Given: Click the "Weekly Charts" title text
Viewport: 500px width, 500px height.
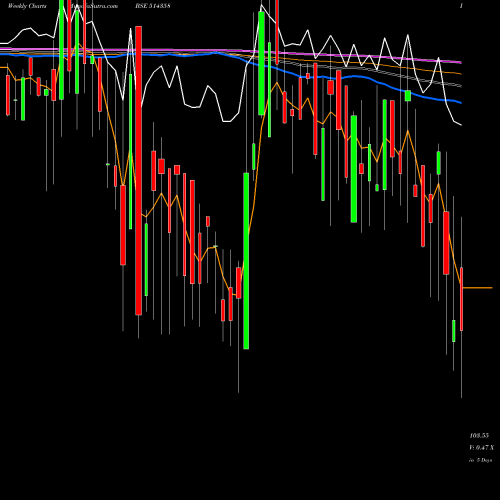Looking at the screenshot, I should pyautogui.click(x=27, y=6).
